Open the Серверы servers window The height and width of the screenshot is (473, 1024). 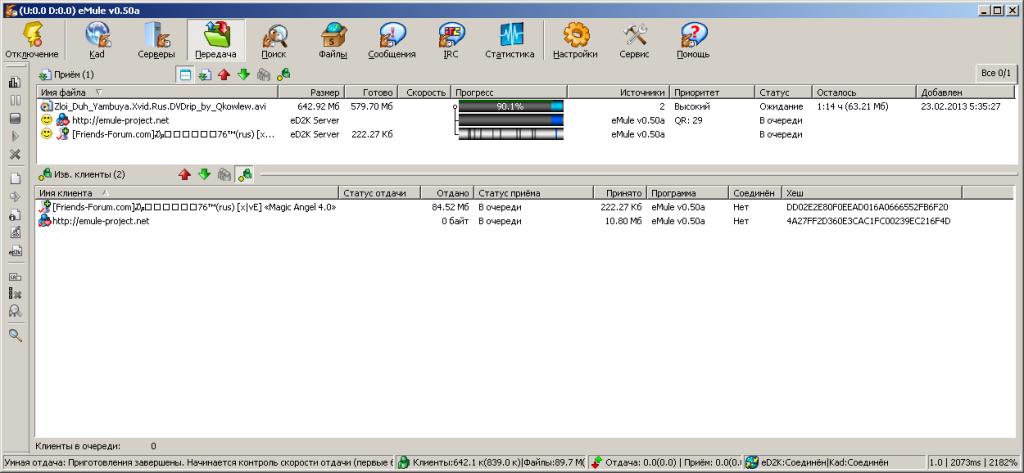156,41
